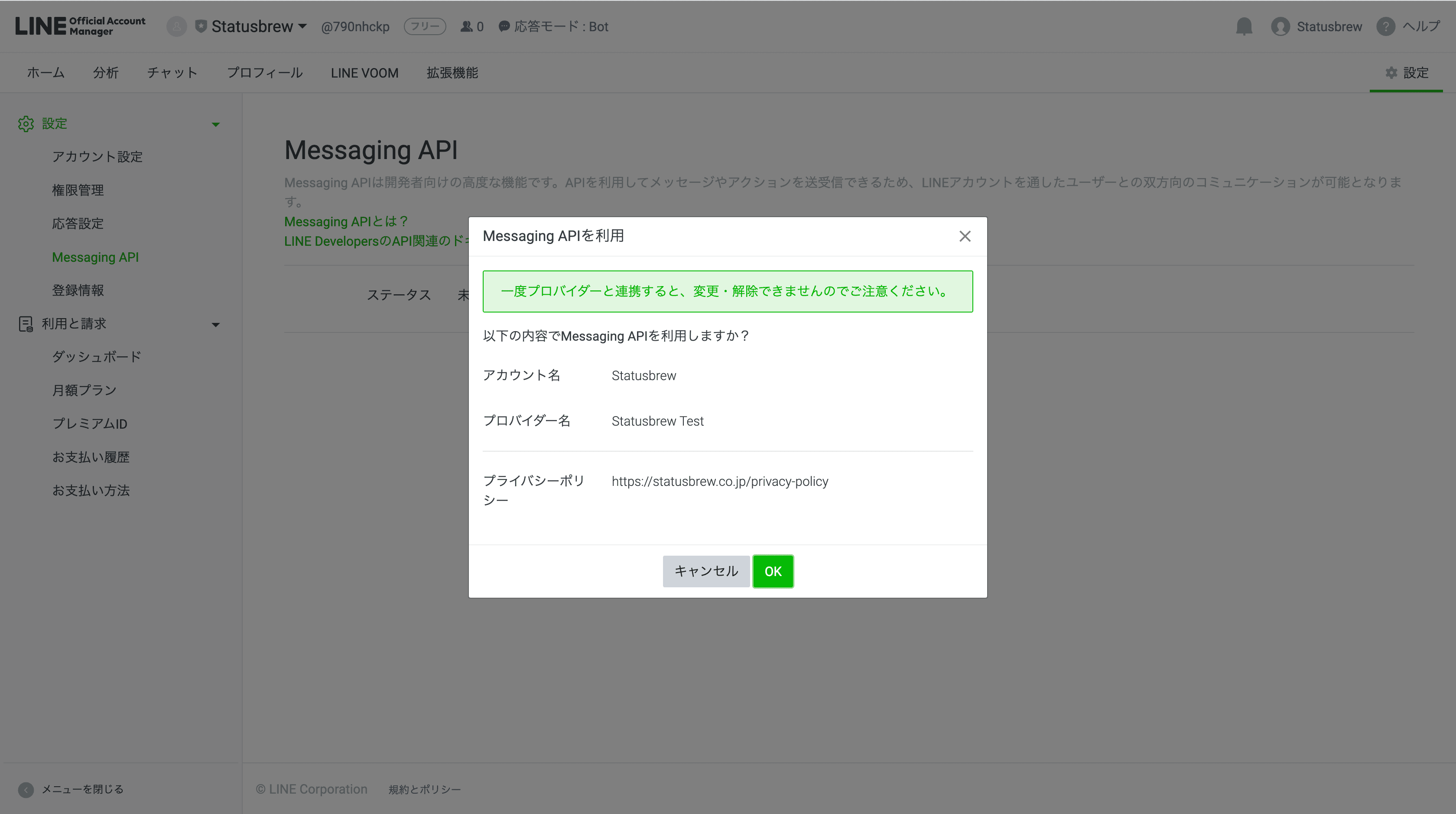This screenshot has height=814, width=1456.
Task: Click キャンセル in the dialog
Action: click(x=706, y=572)
